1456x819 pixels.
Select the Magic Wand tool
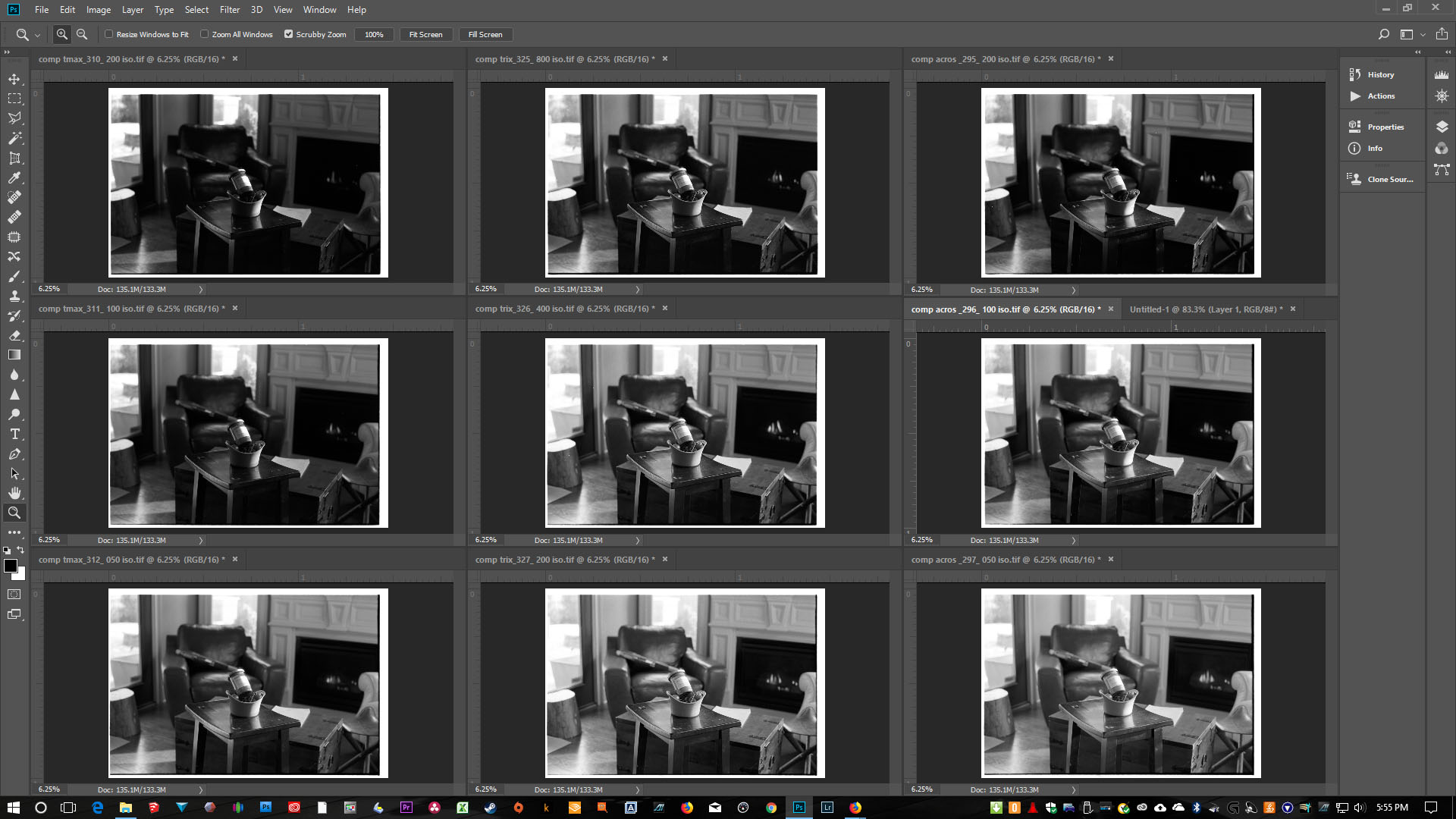point(14,138)
